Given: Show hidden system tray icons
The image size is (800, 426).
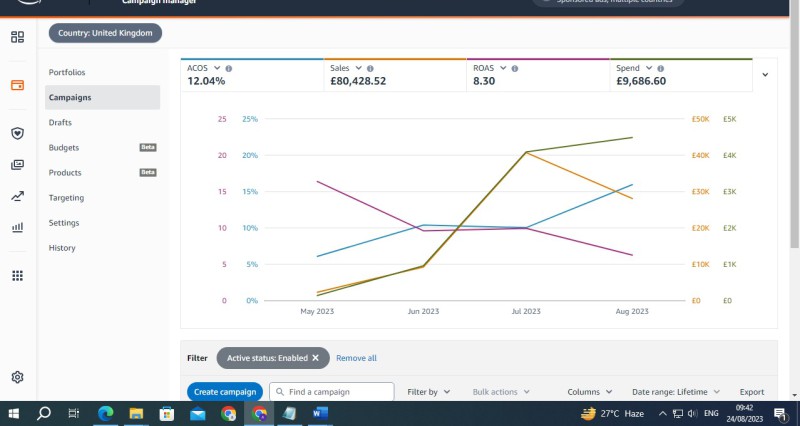Looking at the screenshot, I should pyautogui.click(x=662, y=414).
